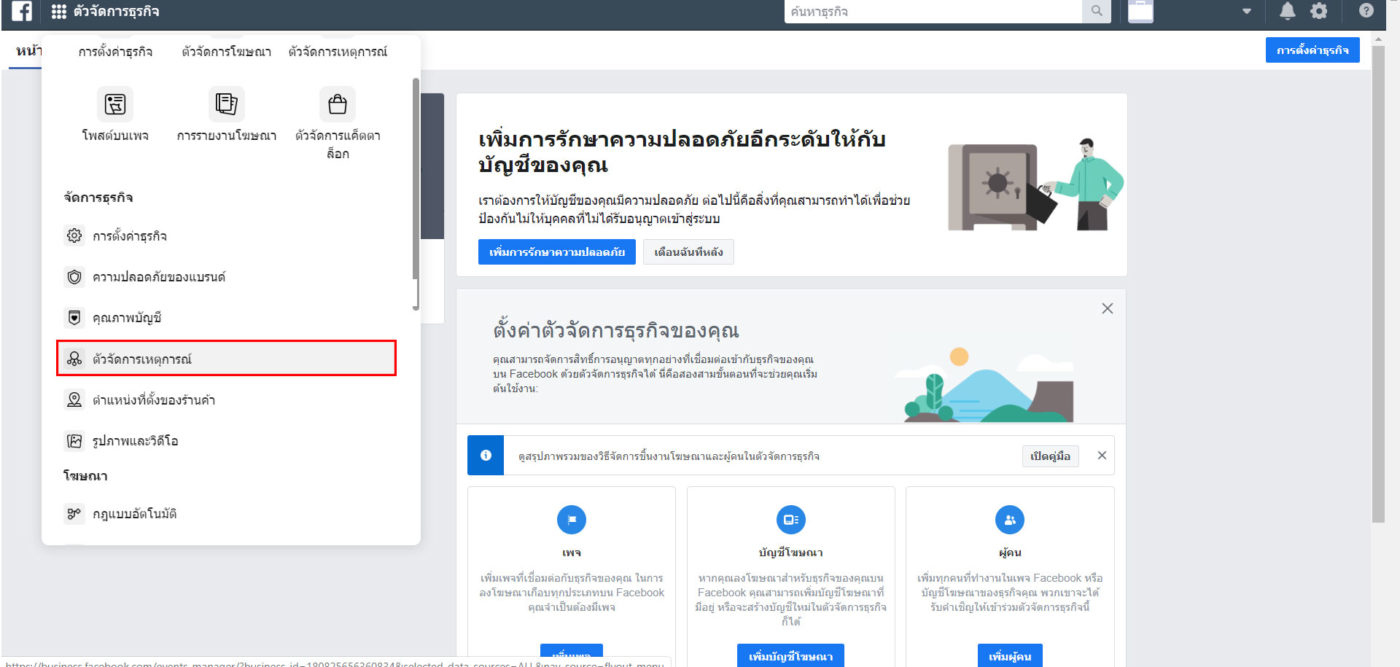Open ตัวจัดการแค็ตตาล็อก shortcut icon
The image size is (1400, 667).
click(337, 104)
